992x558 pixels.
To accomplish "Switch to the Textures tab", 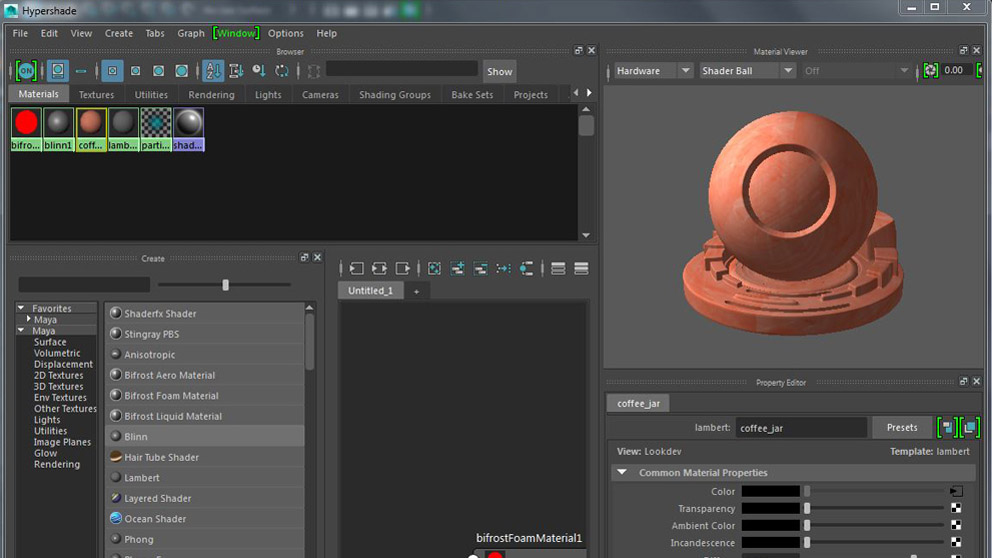I will pos(97,95).
